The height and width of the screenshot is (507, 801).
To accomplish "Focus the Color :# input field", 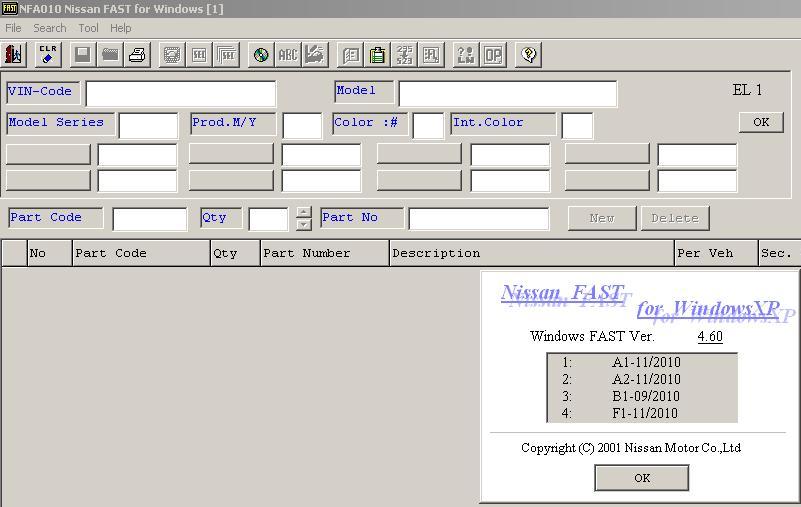I will tap(428, 126).
